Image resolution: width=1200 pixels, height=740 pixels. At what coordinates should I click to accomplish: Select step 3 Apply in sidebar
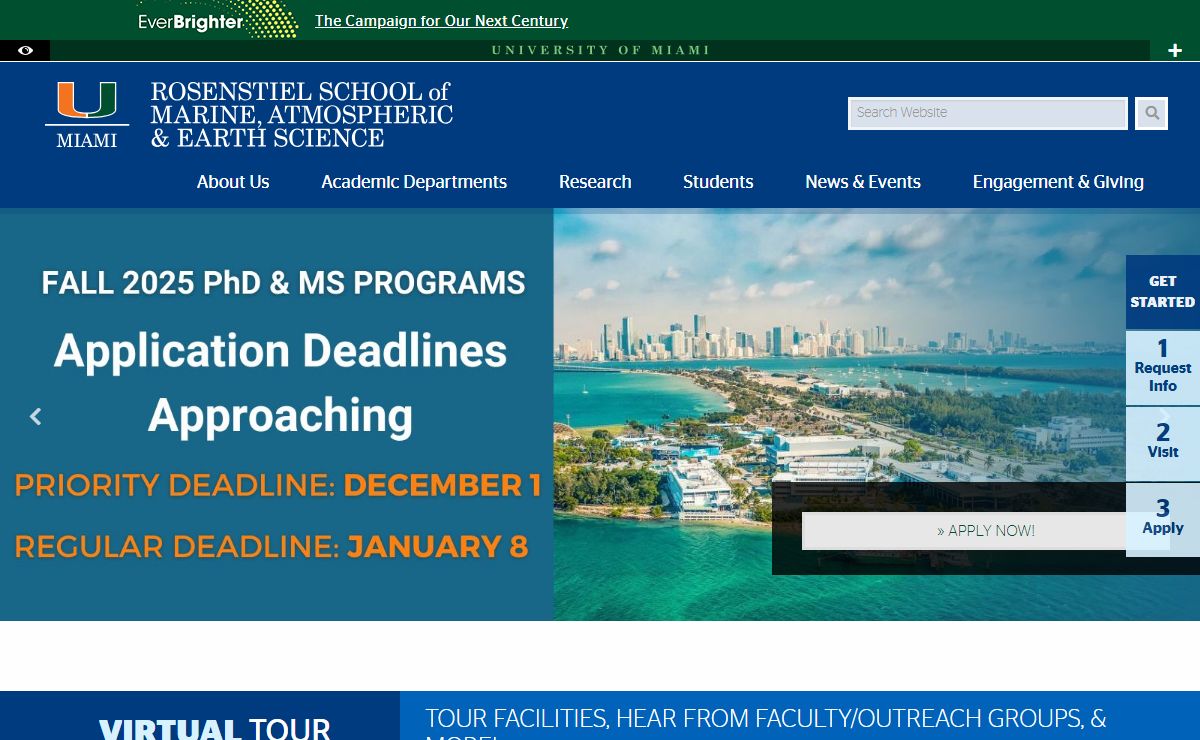click(1162, 518)
